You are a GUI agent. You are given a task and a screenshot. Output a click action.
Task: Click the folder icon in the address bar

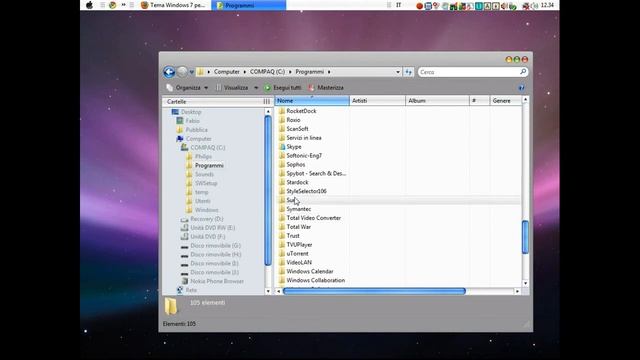[x=200, y=72]
